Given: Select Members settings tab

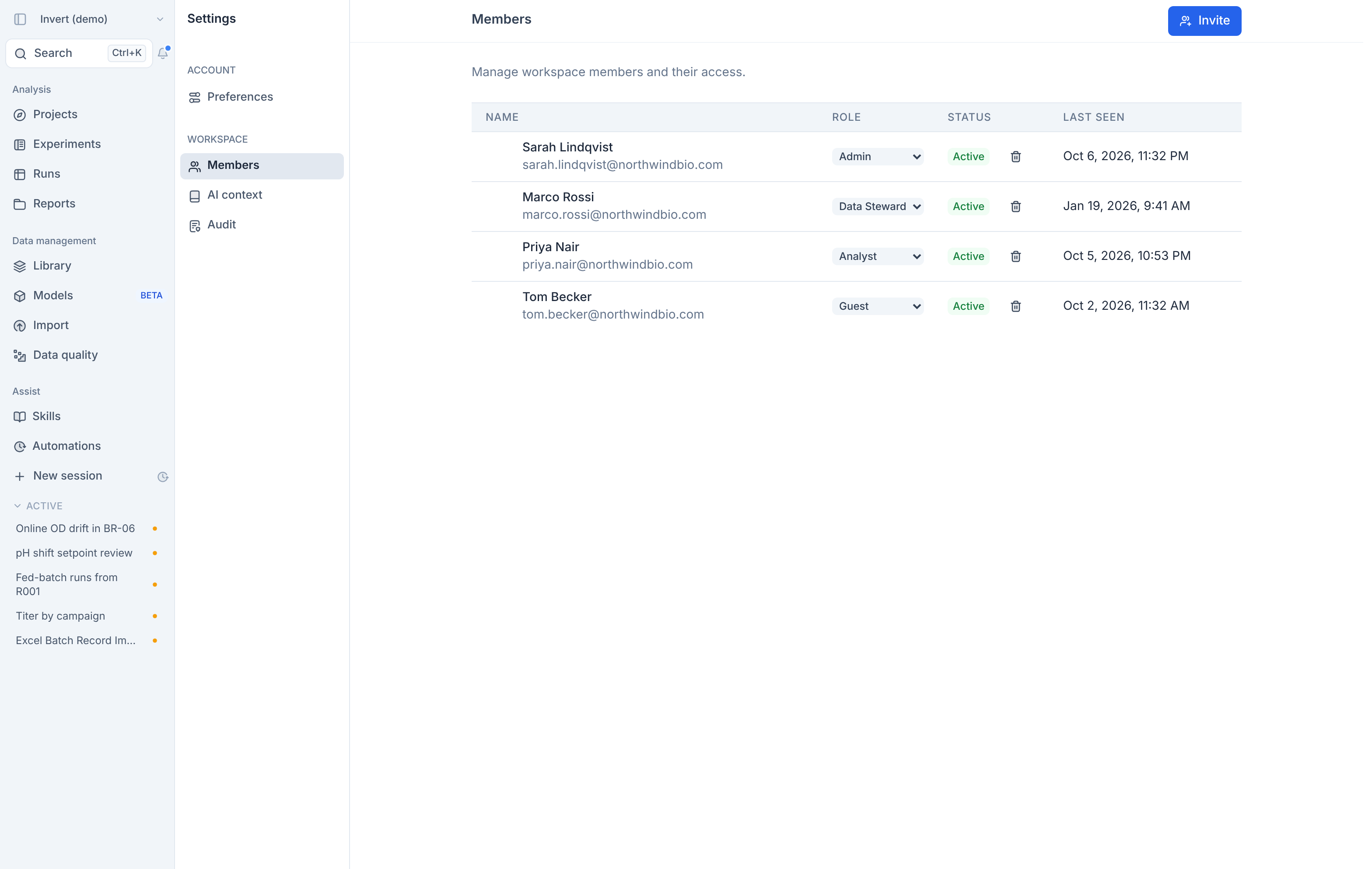Looking at the screenshot, I should pyautogui.click(x=262, y=166).
